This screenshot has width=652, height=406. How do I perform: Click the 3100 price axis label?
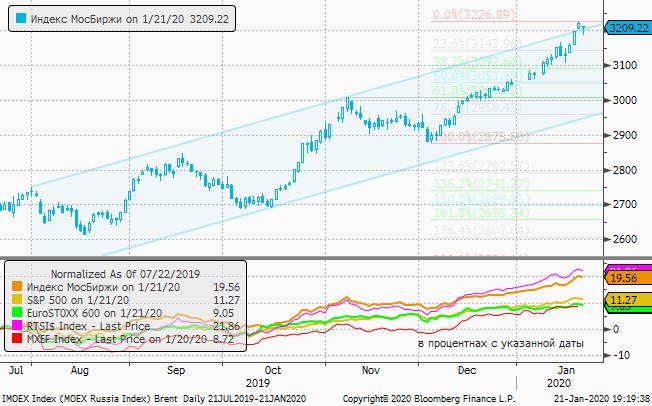[x=625, y=65]
